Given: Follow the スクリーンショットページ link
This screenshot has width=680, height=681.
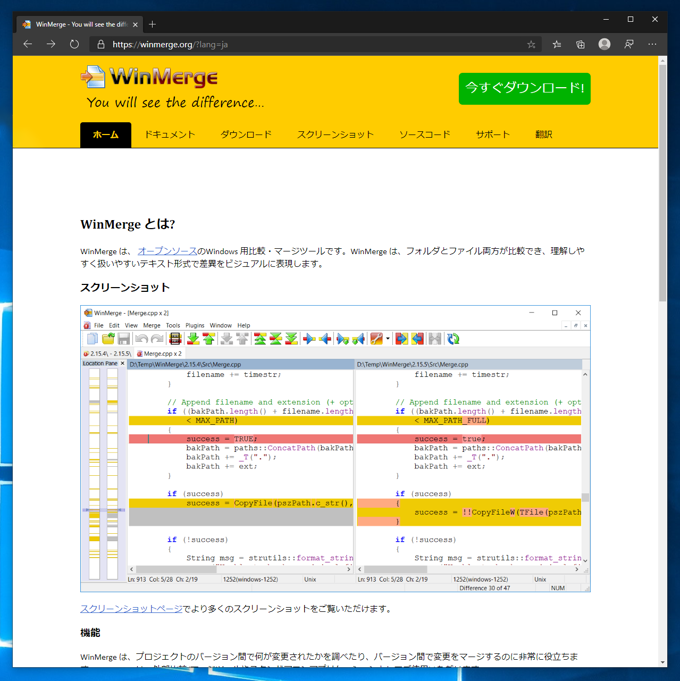Looking at the screenshot, I should [131, 609].
